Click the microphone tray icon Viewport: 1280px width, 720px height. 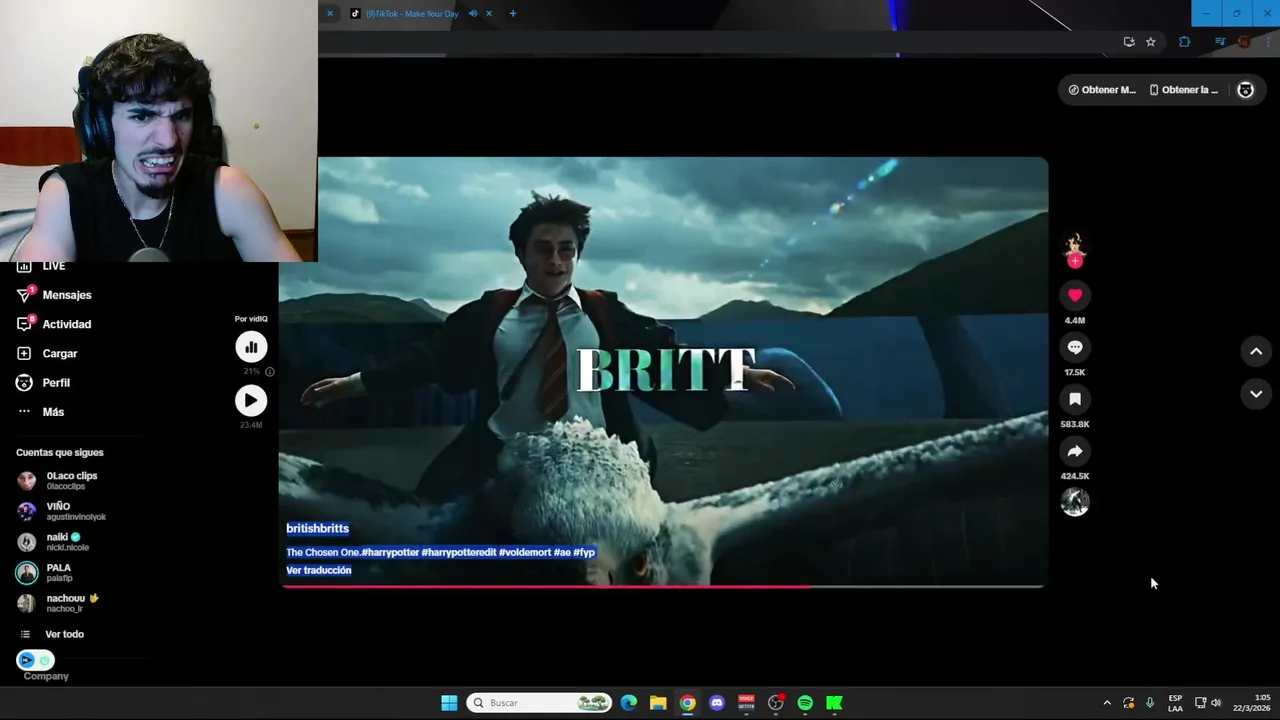point(1150,703)
